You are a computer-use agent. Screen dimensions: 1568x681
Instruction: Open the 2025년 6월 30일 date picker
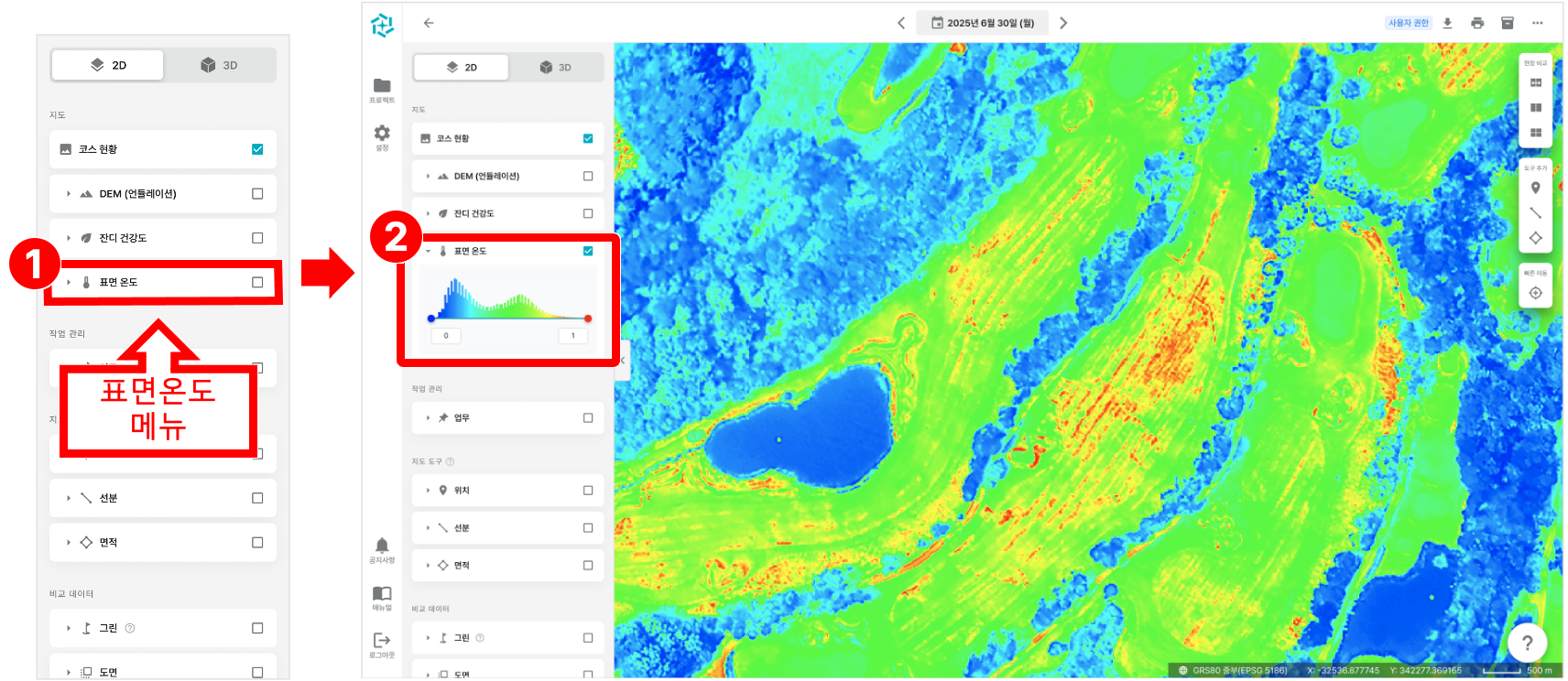click(983, 23)
